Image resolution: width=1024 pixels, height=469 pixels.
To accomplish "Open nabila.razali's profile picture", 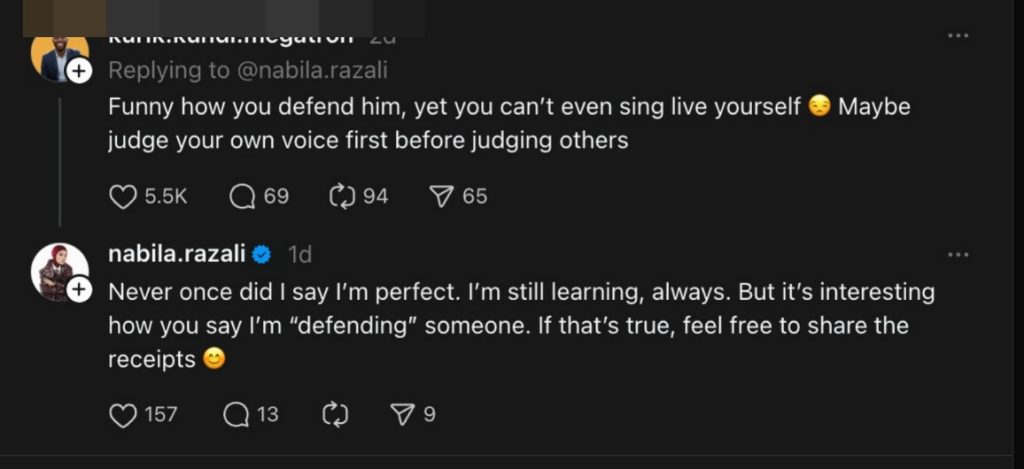I will (56, 270).
